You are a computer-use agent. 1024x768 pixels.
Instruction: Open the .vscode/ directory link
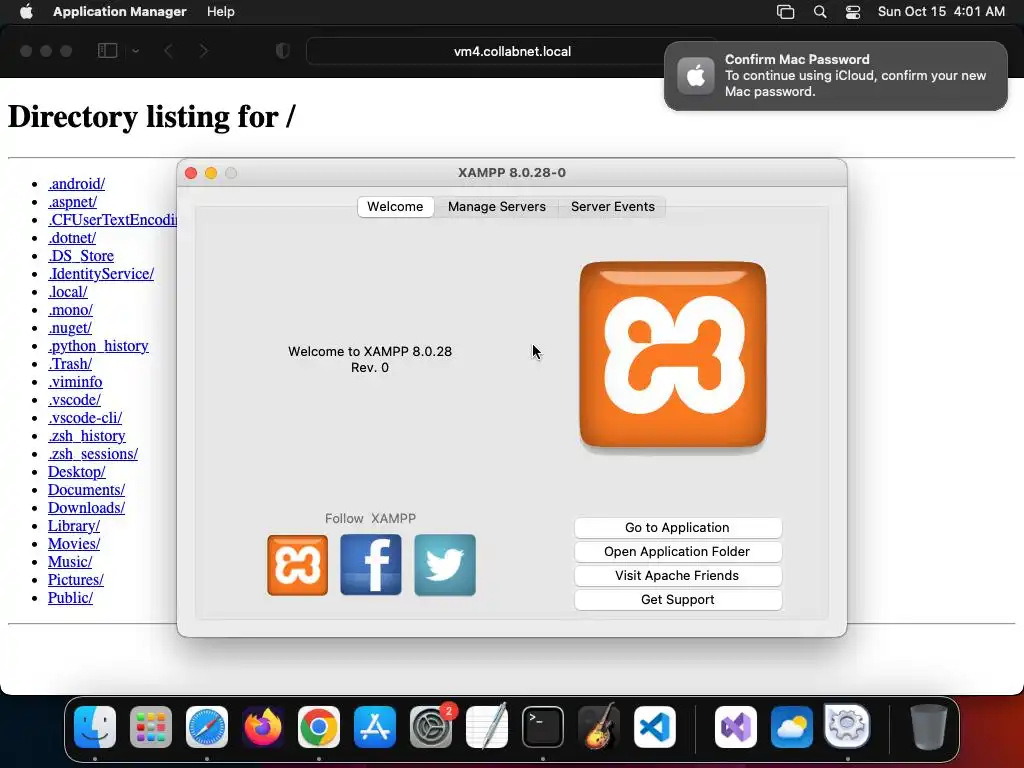pos(74,400)
